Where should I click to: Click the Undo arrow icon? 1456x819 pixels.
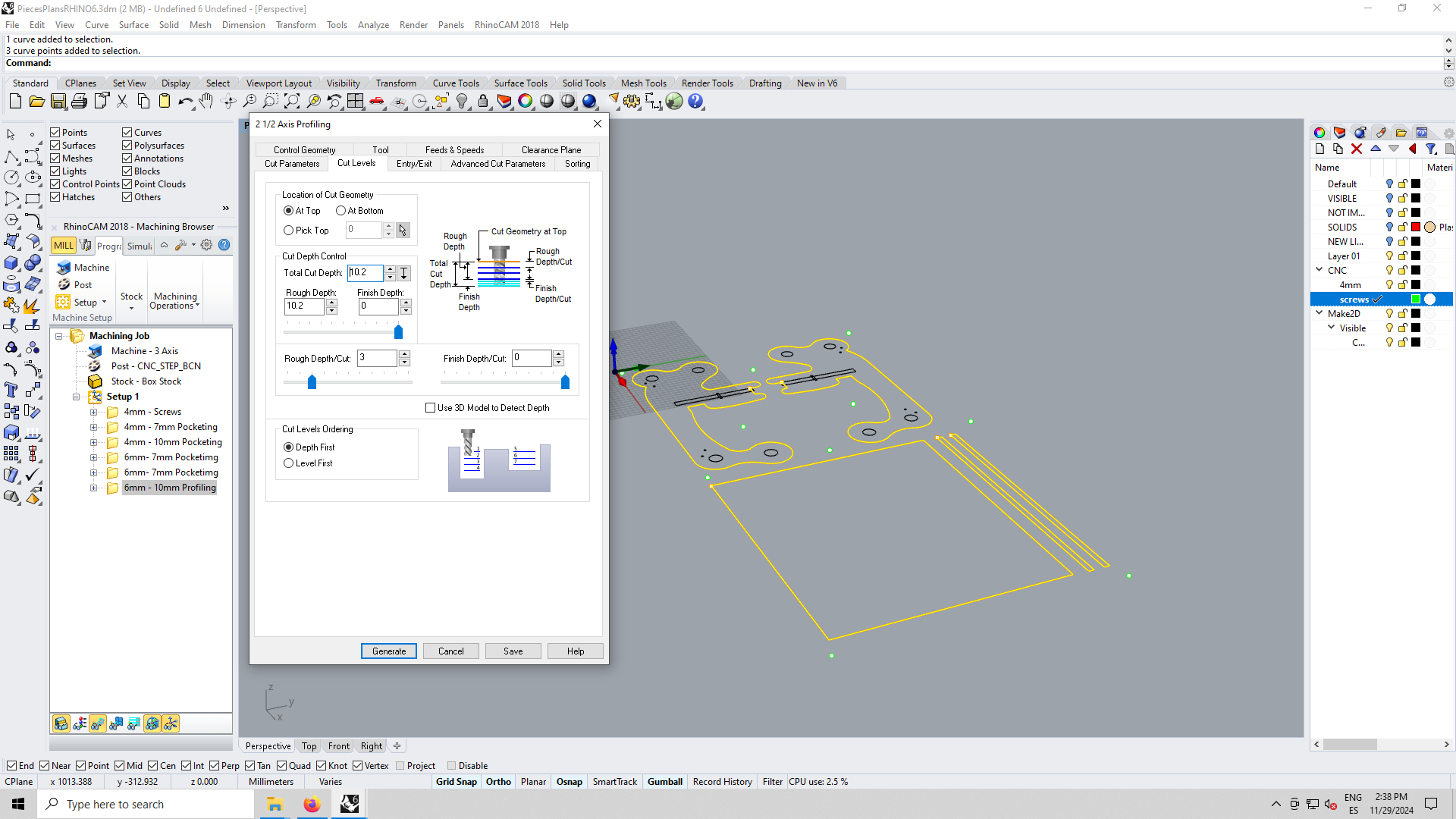tap(185, 101)
